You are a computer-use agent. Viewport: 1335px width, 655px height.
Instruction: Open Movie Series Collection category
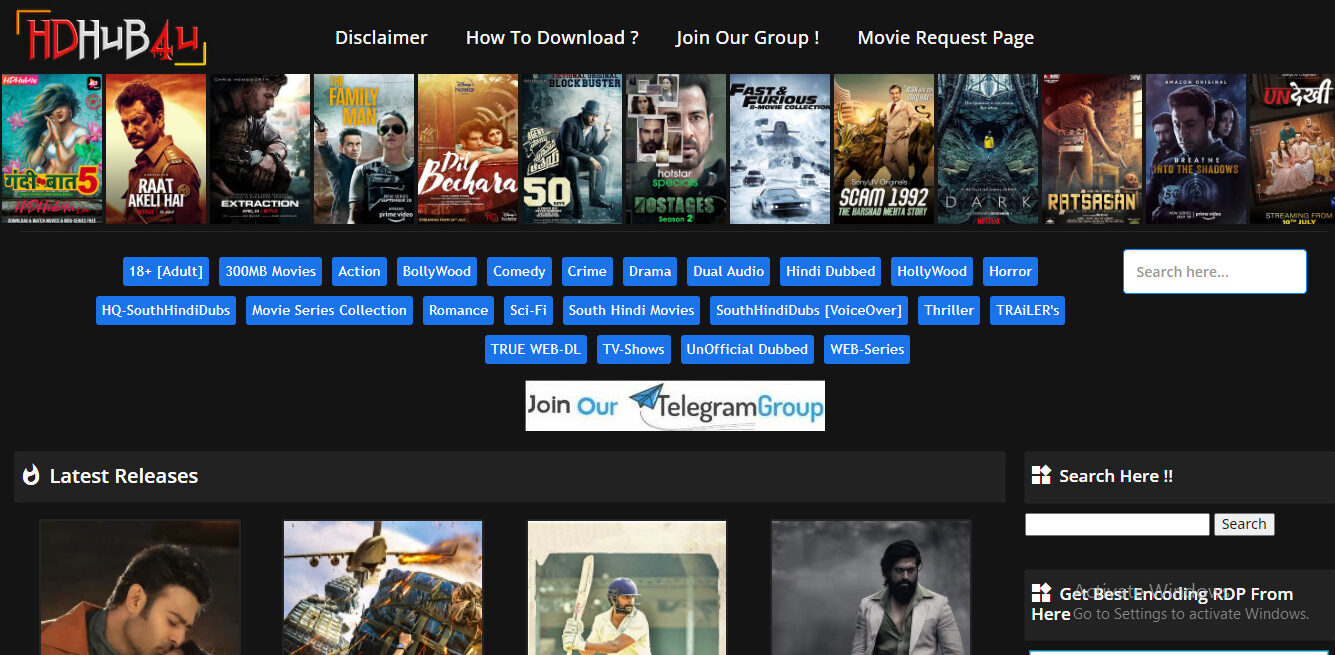click(329, 310)
